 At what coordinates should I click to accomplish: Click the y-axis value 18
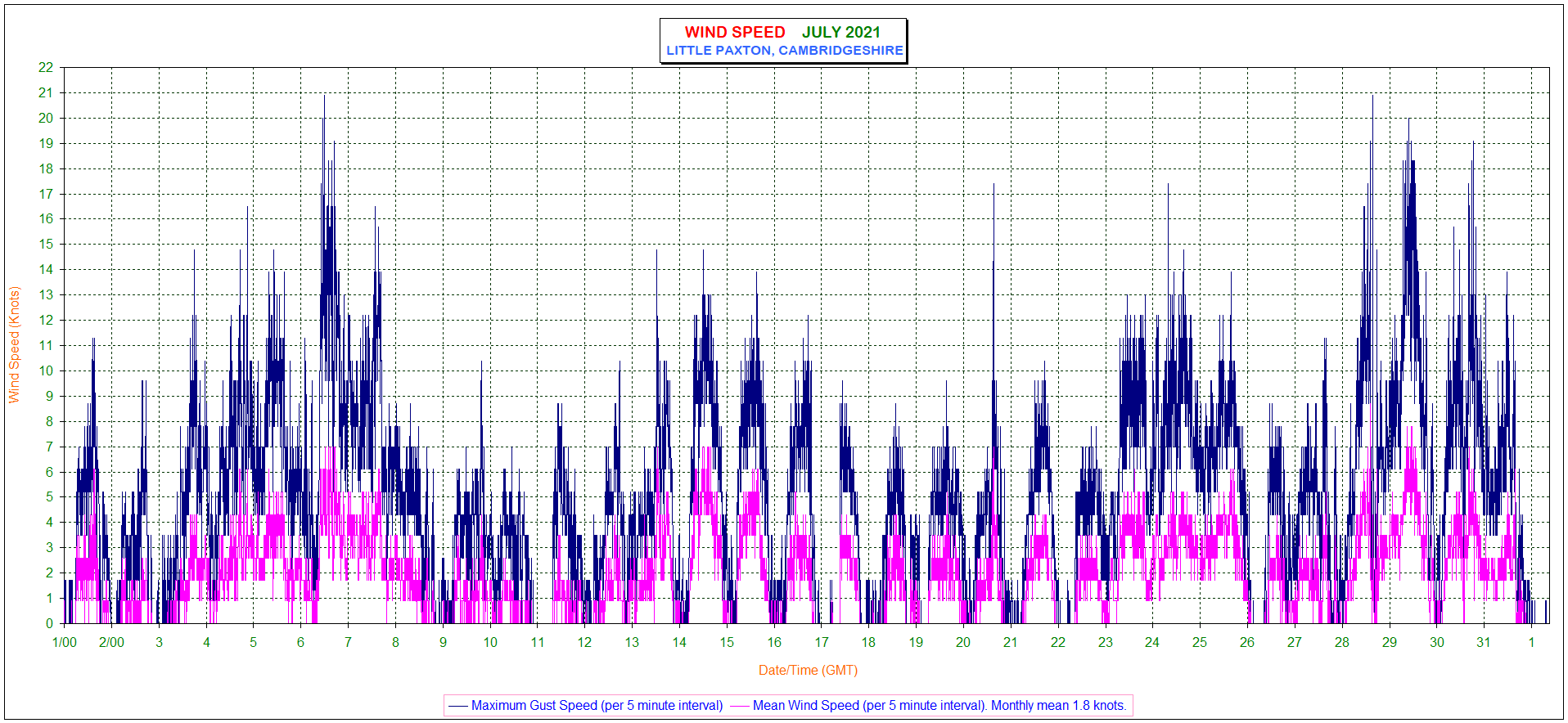[x=46, y=168]
